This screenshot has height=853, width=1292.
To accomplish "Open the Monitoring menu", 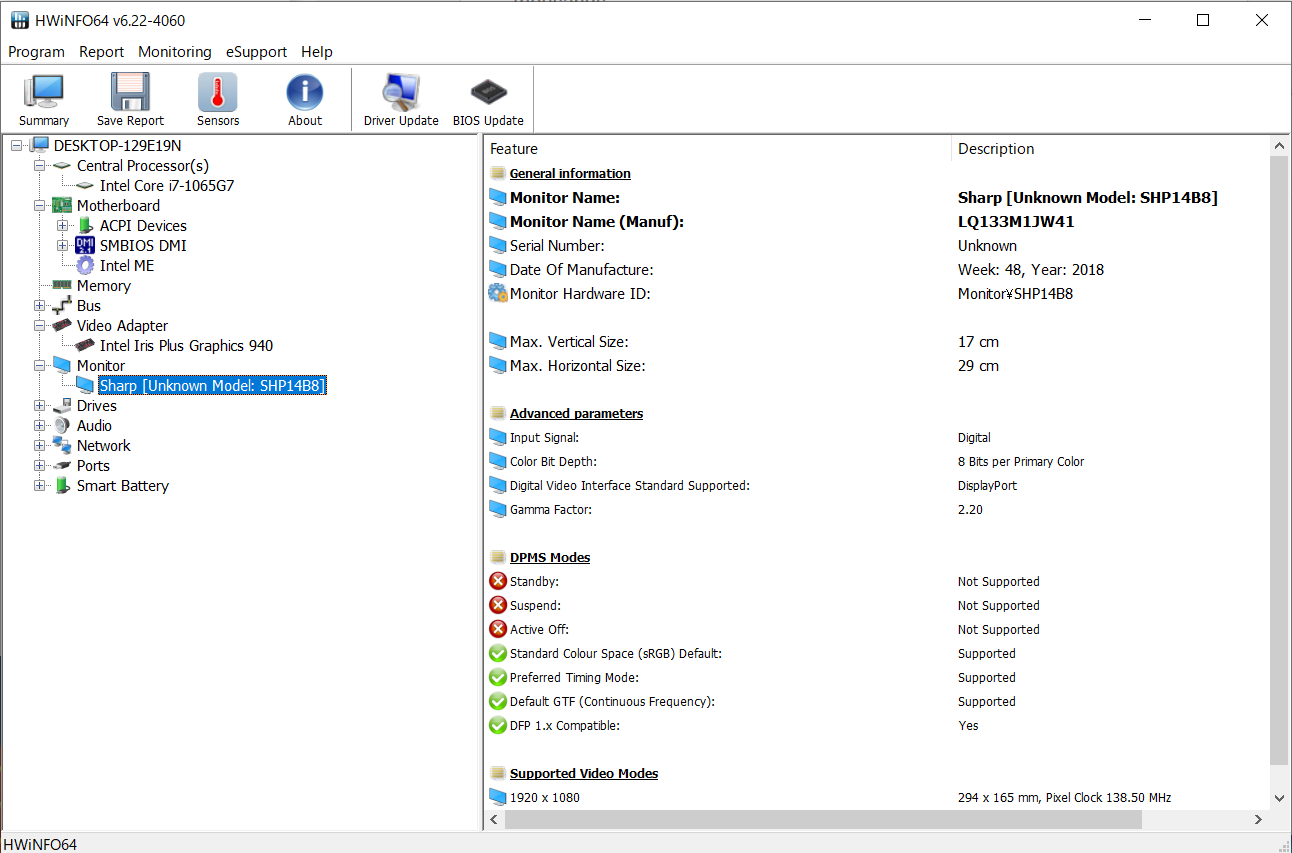I will pos(175,52).
